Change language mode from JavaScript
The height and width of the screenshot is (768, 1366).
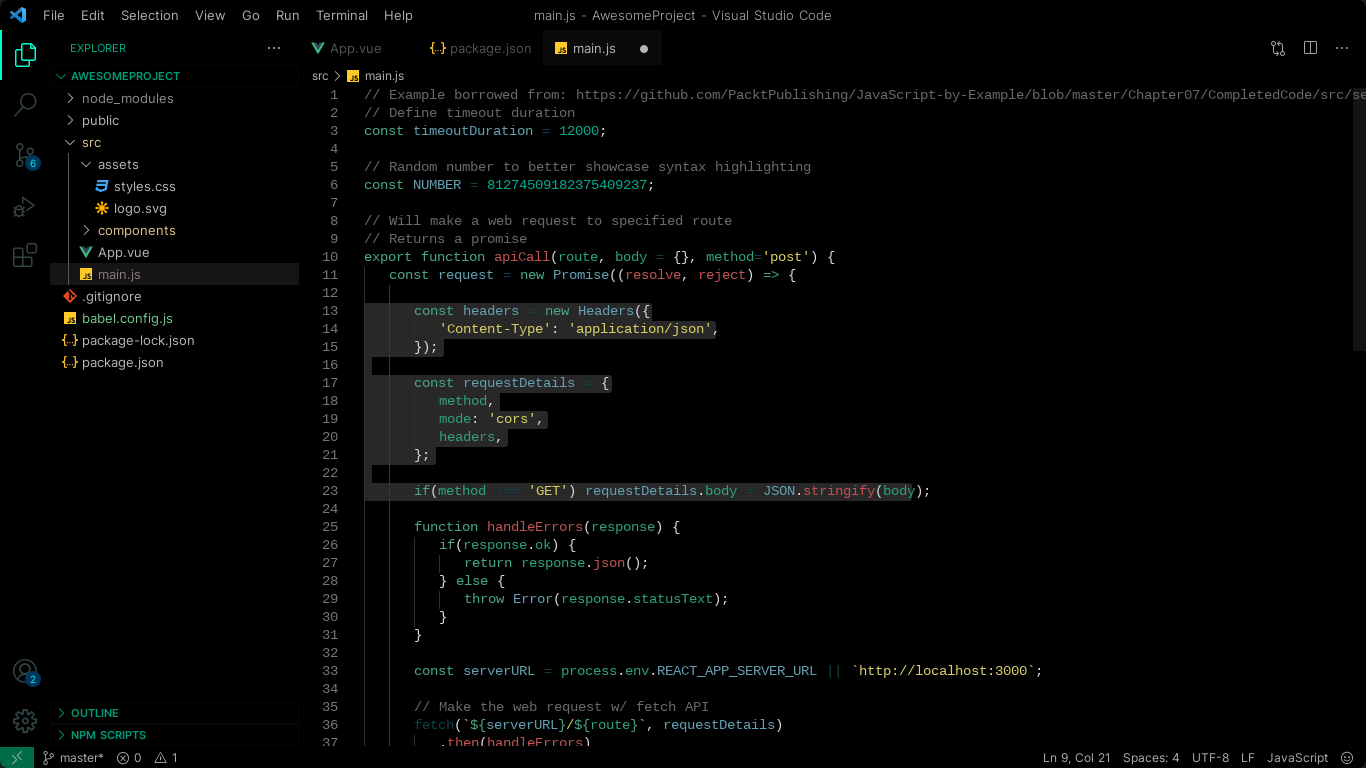[1297, 758]
